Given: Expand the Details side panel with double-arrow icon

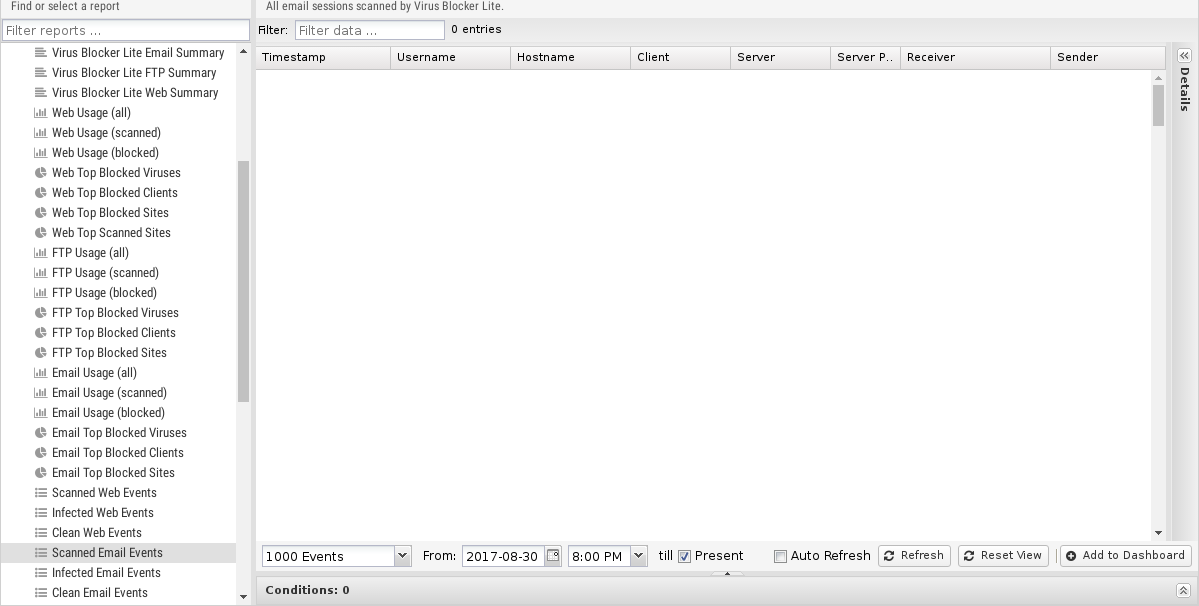Looking at the screenshot, I should click(x=1184, y=56).
